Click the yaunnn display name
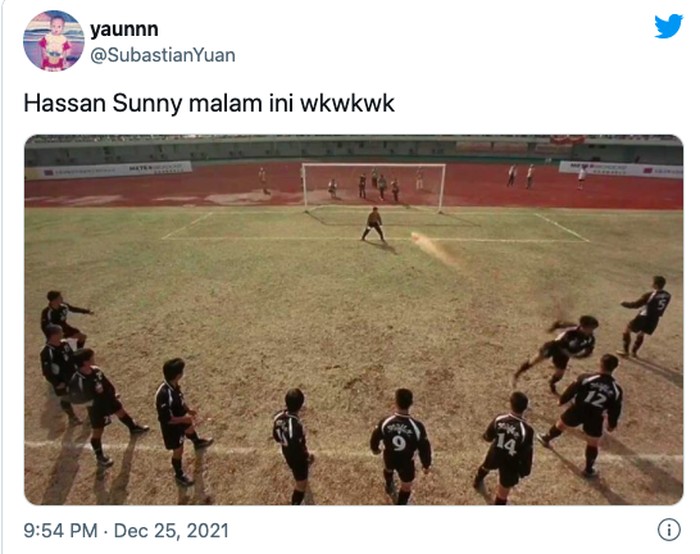 tap(124, 29)
